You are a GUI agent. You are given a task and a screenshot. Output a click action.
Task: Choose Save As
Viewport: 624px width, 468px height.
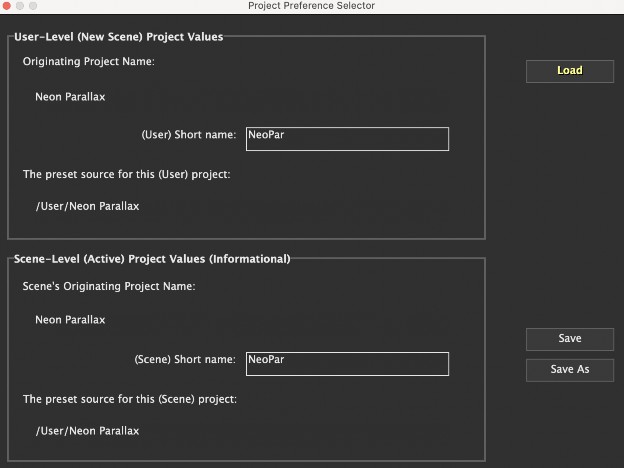(x=569, y=369)
